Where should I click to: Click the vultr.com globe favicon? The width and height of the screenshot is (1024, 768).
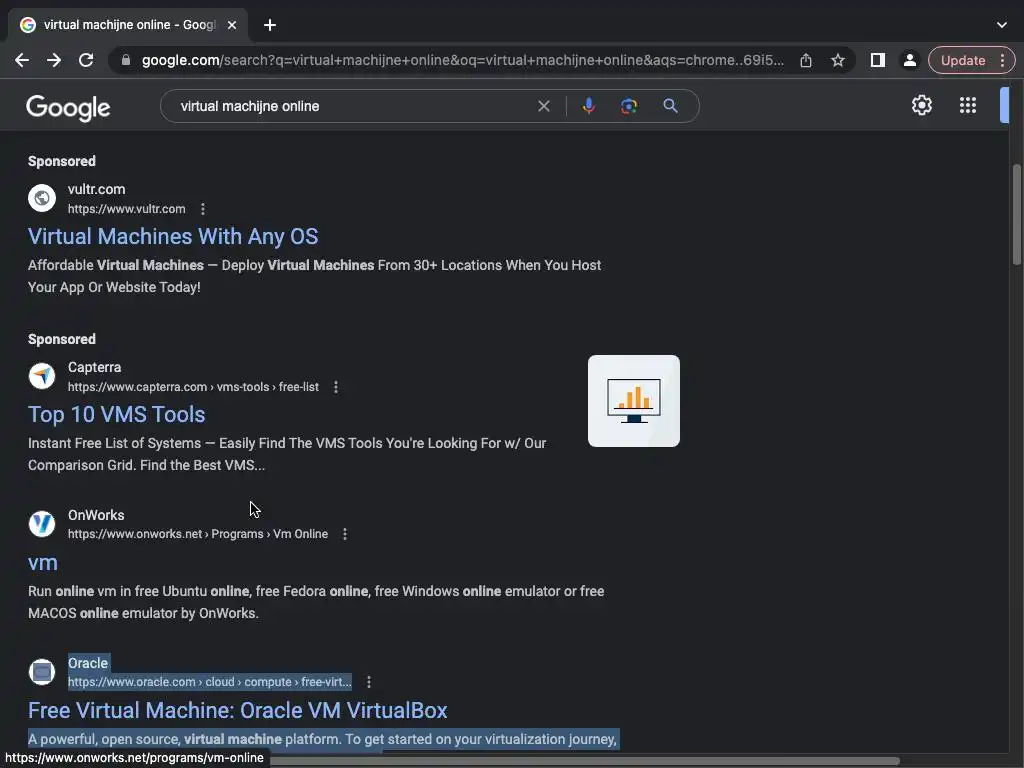[x=42, y=198]
